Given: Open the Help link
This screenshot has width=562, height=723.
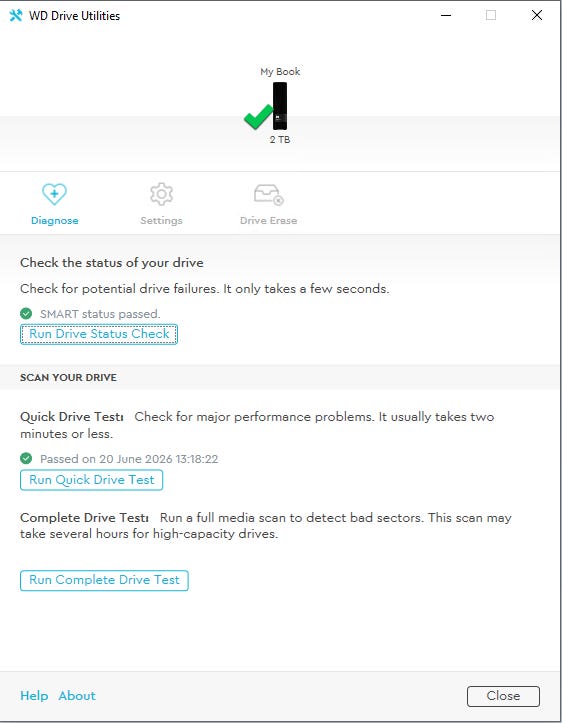Looking at the screenshot, I should click(34, 696).
